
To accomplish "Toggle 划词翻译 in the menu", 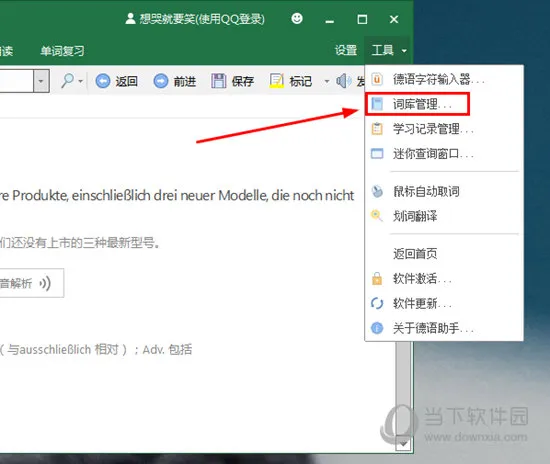I will click(x=444, y=216).
